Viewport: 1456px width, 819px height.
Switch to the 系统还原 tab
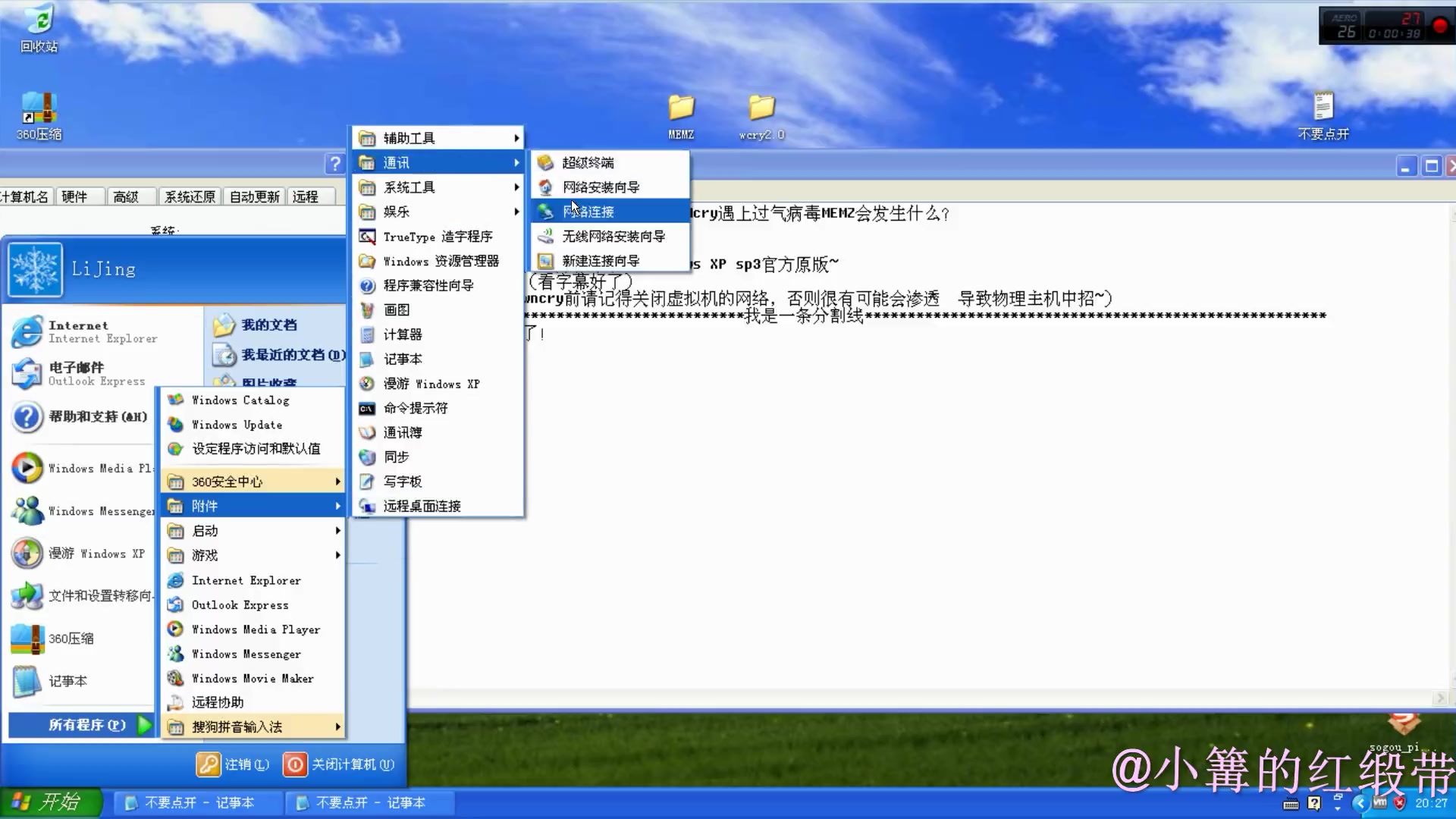[190, 196]
